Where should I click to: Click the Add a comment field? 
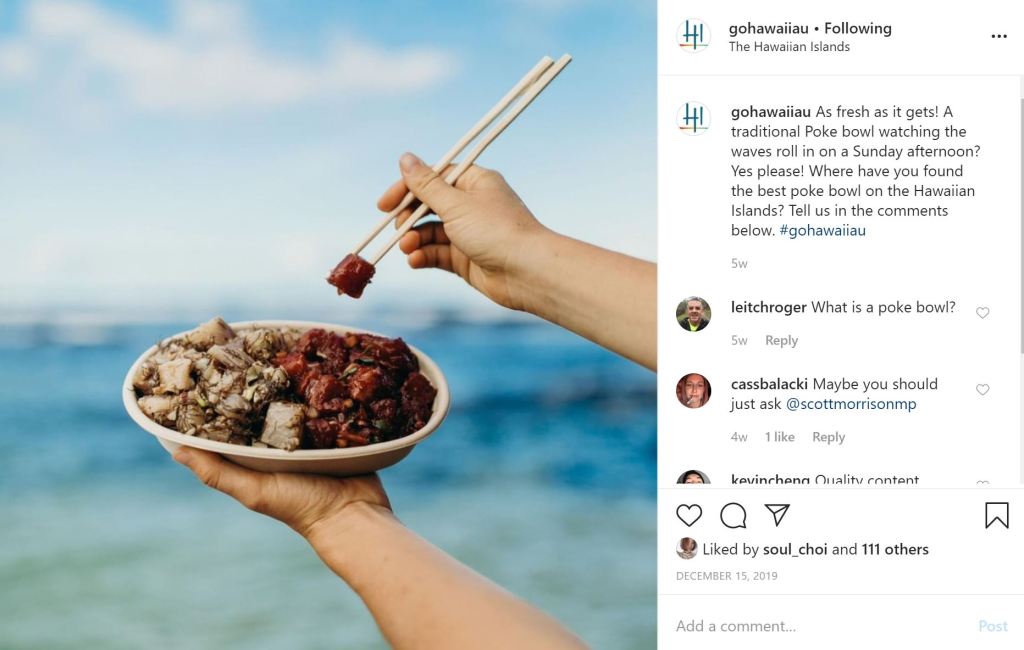pyautogui.click(x=823, y=626)
